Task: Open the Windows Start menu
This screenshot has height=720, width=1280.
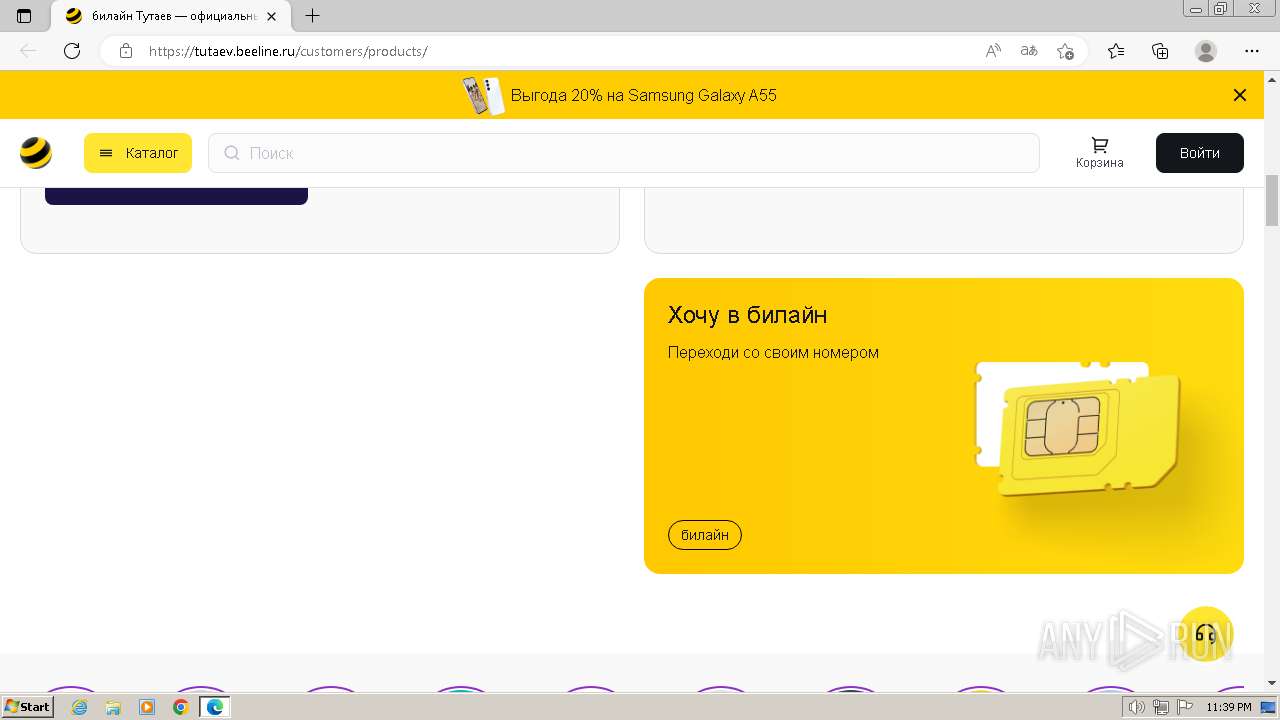Action: pos(28,707)
